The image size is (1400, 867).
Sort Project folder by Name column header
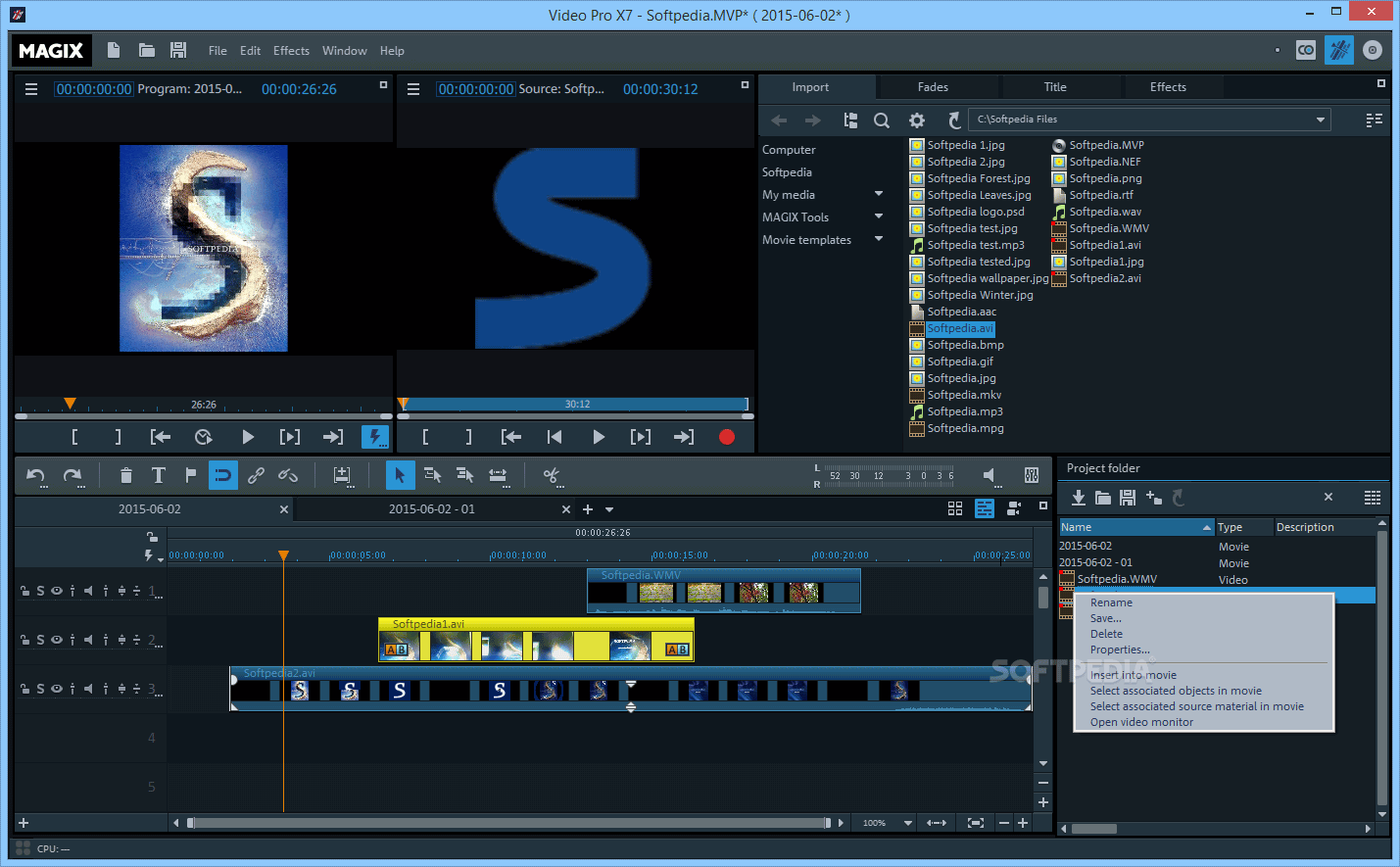(x=1136, y=527)
